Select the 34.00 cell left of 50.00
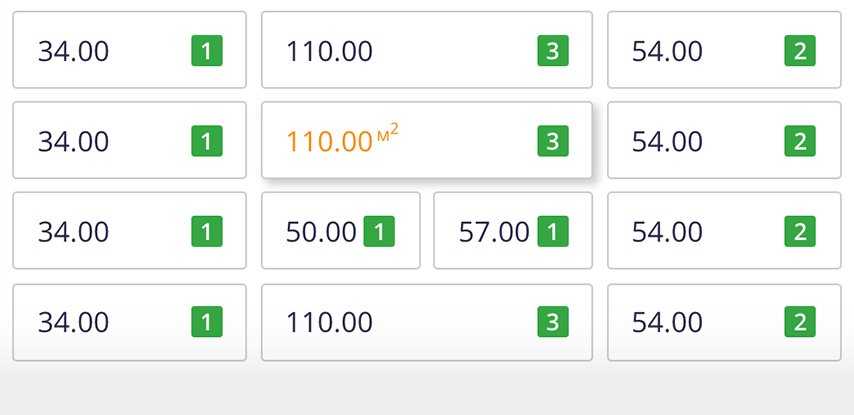854x415 pixels. click(x=129, y=230)
